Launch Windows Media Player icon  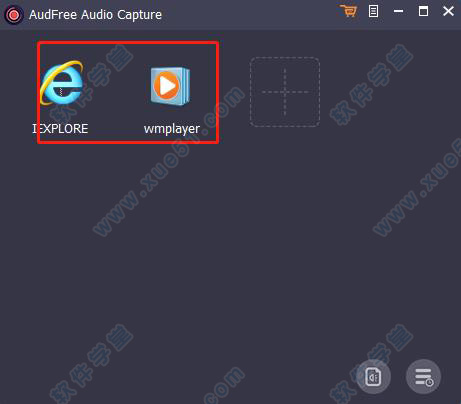point(170,86)
